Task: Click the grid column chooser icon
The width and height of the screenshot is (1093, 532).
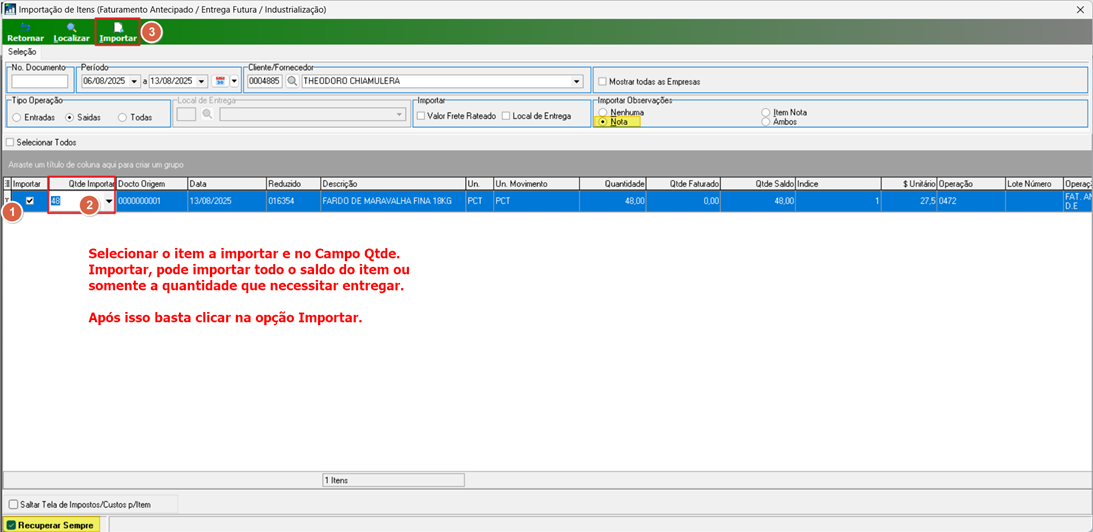Action: tap(7, 183)
